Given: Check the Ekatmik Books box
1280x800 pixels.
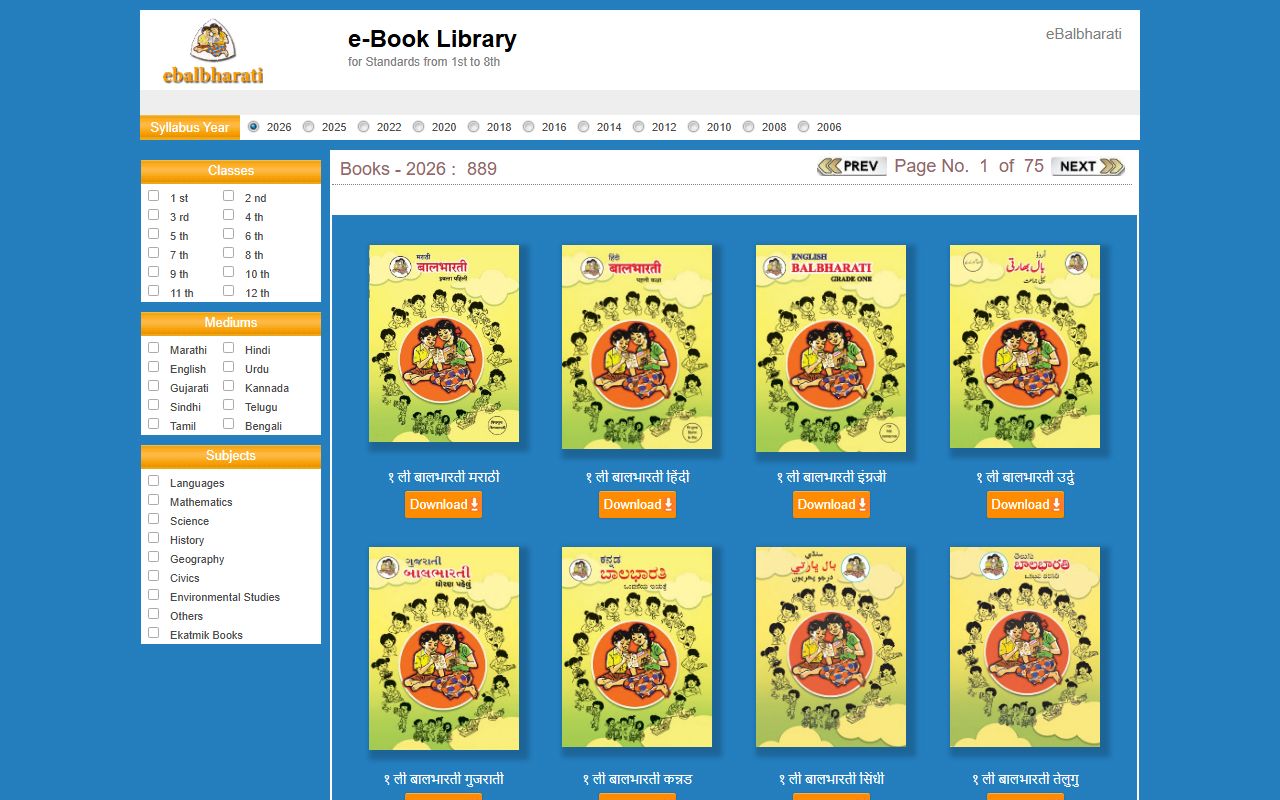Looking at the screenshot, I should coord(154,633).
